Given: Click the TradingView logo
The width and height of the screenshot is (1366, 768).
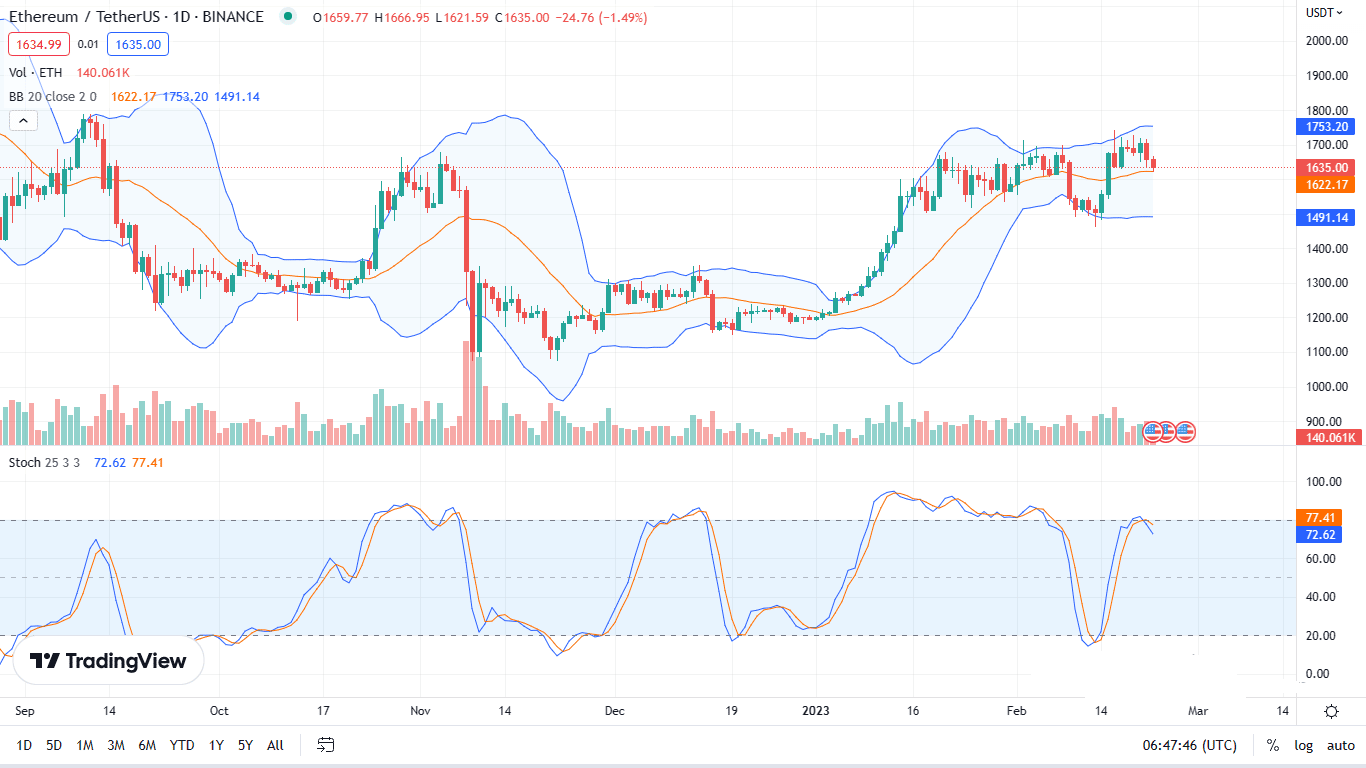Looking at the screenshot, I should click(x=108, y=661).
